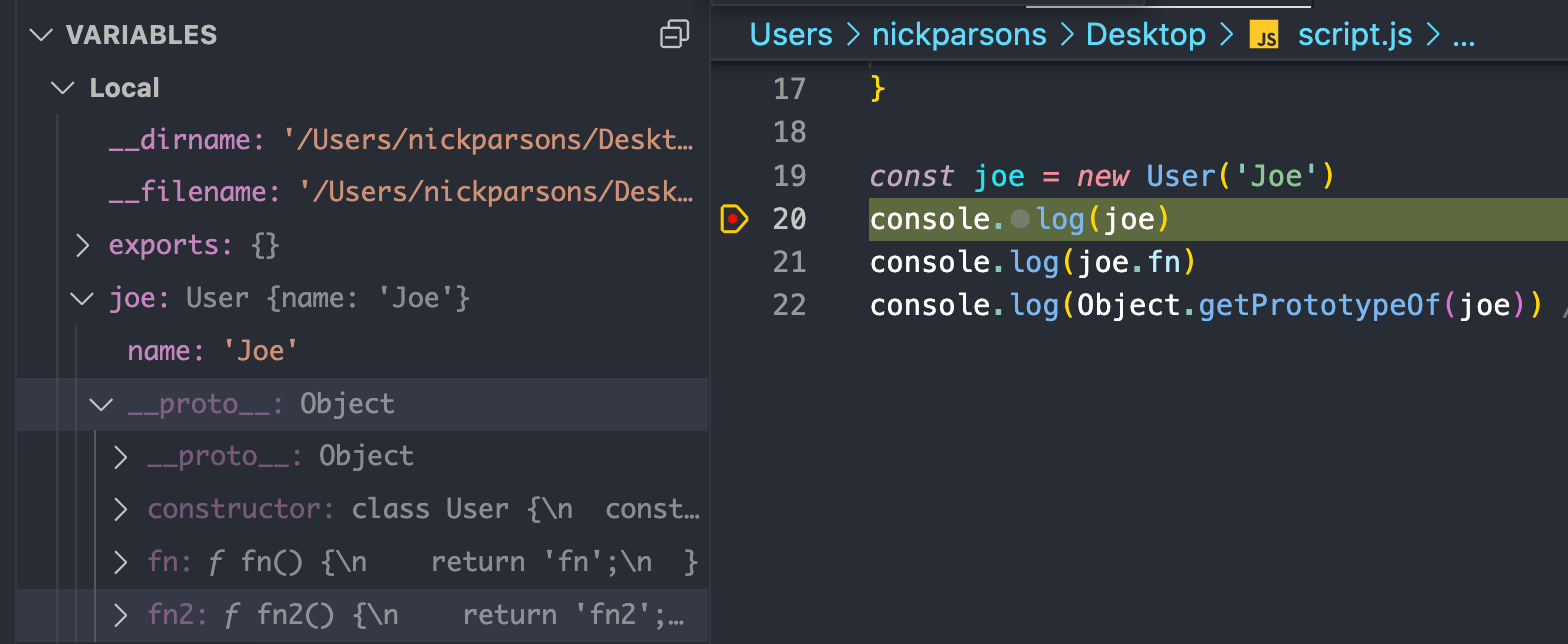The height and width of the screenshot is (644, 1568).
Task: Click the JS file icon in breadcrumb
Action: (x=1264, y=36)
